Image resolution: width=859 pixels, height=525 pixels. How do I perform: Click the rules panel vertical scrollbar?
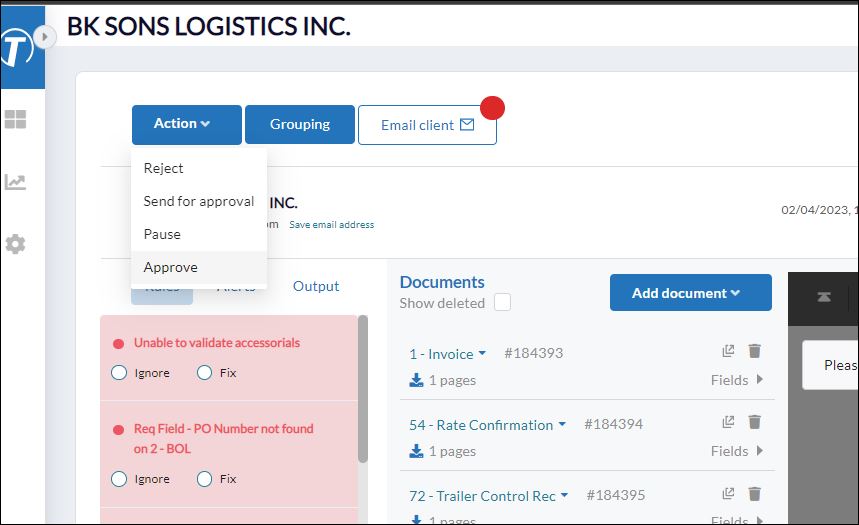pos(362,388)
